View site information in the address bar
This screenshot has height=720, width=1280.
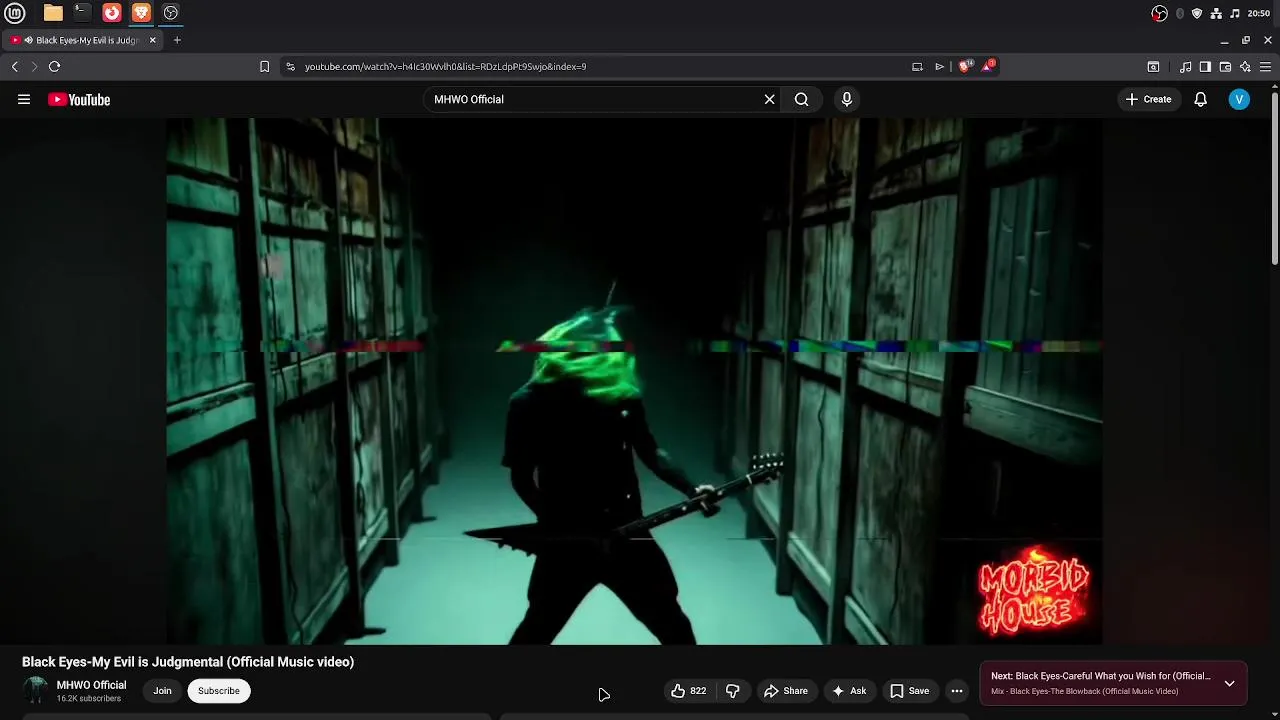290,67
